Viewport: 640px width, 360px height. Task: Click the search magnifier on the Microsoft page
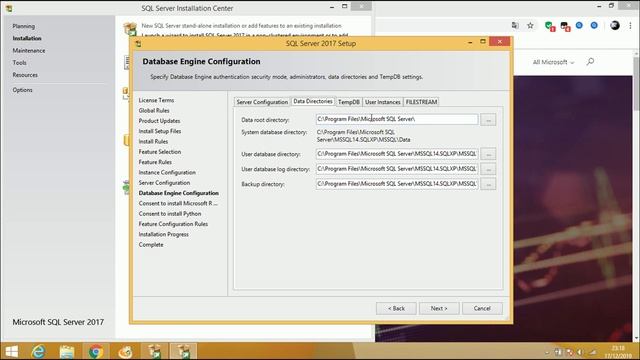pyautogui.click(x=590, y=62)
